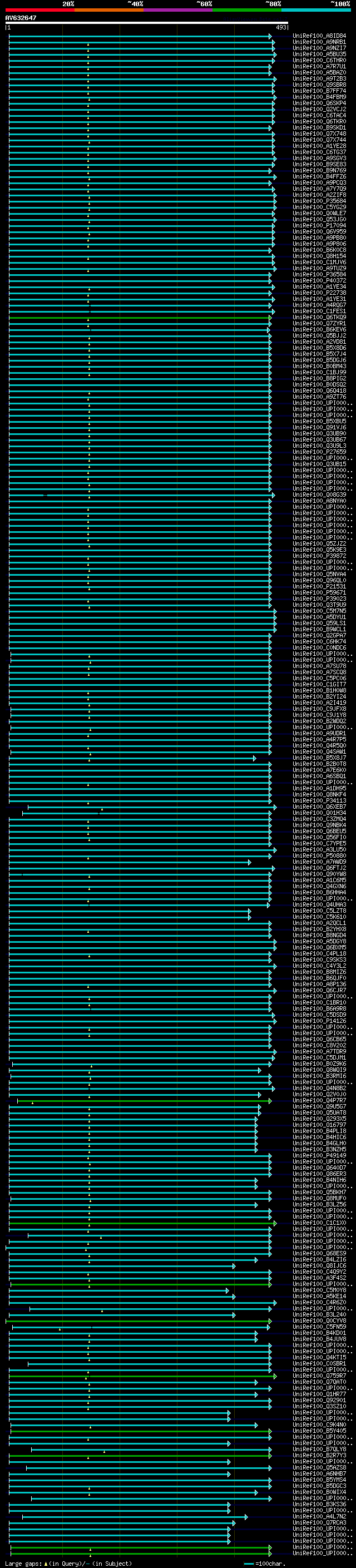Screen dimensions: 356x1568
Task: Select hit label UniRef100_P34113
Action: (319, 800)
